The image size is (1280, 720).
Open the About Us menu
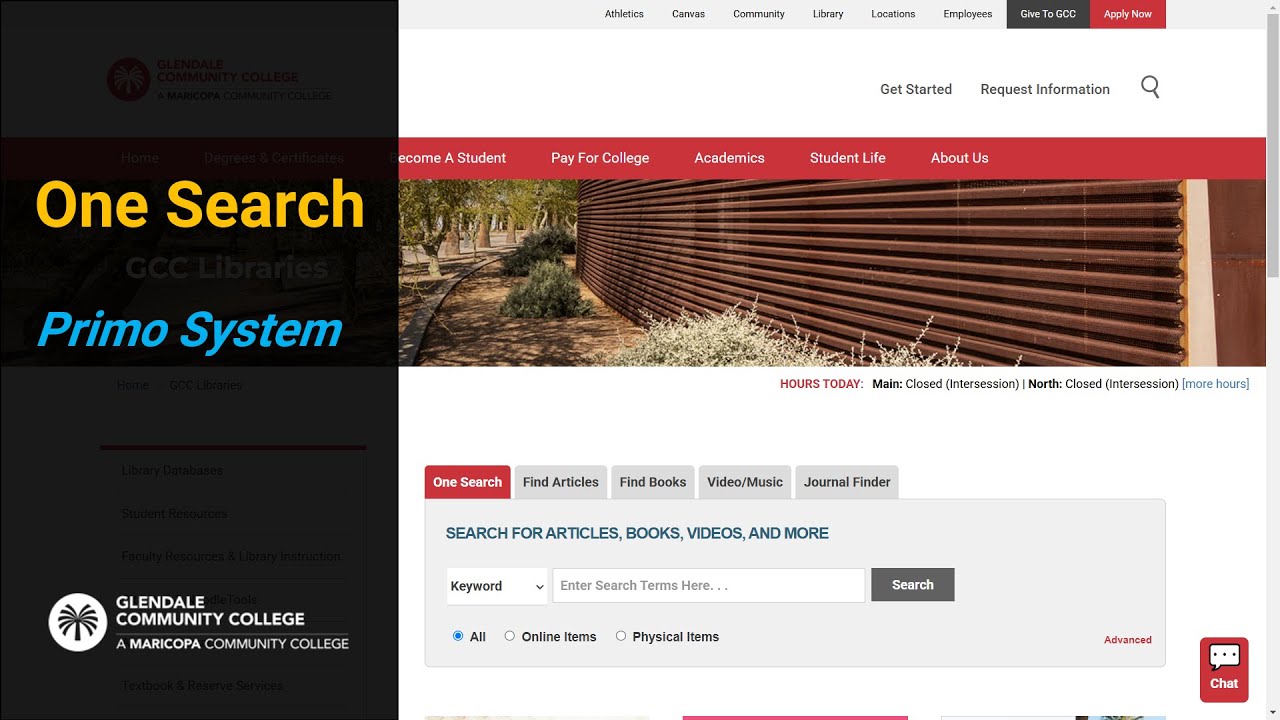click(x=959, y=158)
